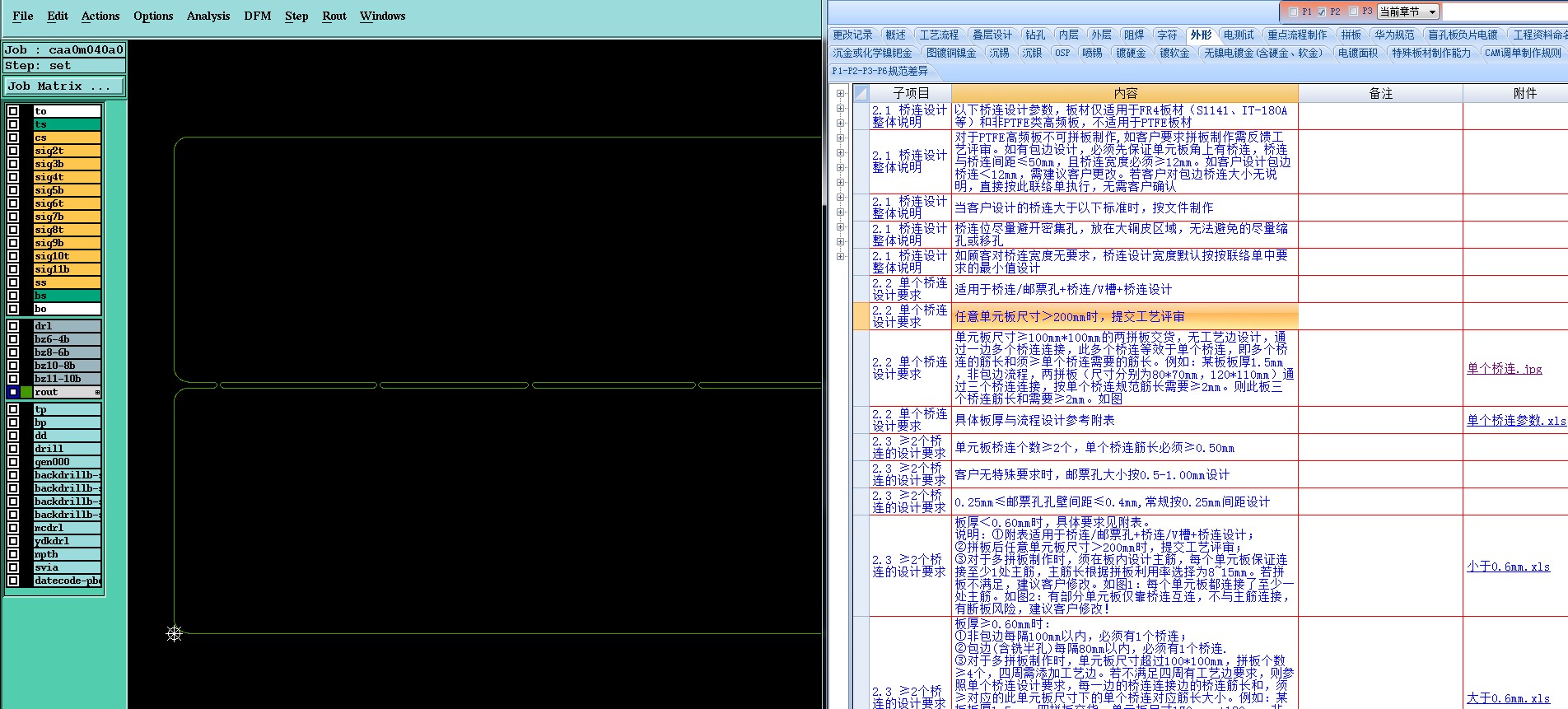Image resolution: width=1568 pixels, height=709 pixels.
Task: Select the layer name bo
Action: coord(67,309)
